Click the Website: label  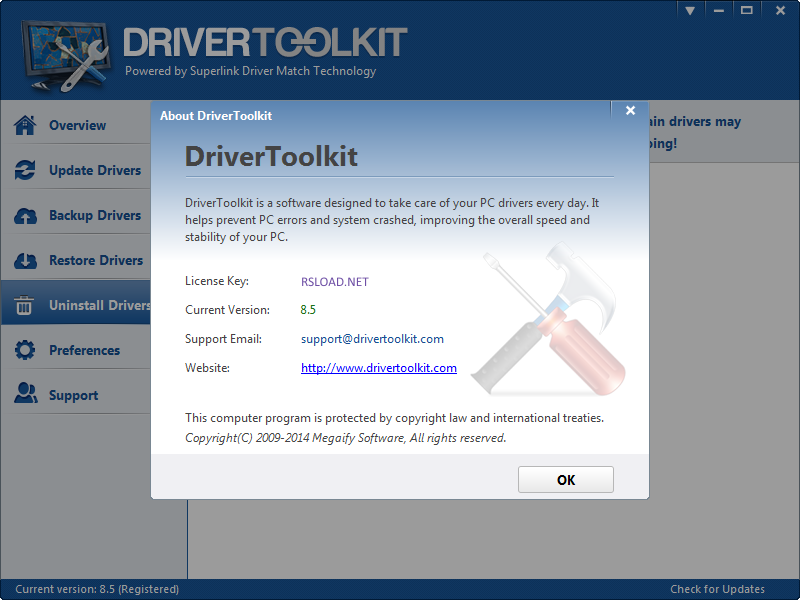pyautogui.click(x=207, y=368)
